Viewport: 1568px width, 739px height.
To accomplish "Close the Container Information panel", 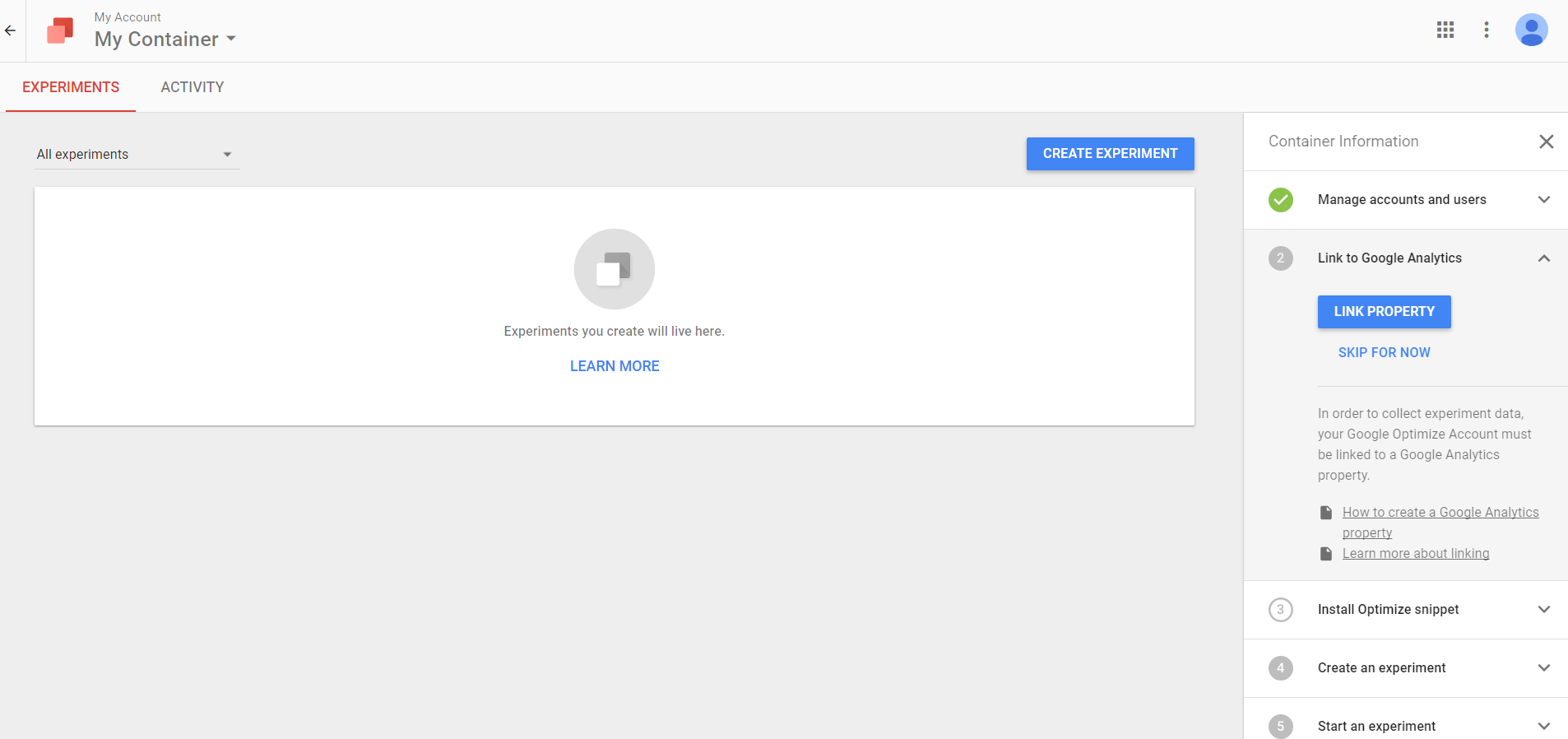I will pyautogui.click(x=1546, y=142).
